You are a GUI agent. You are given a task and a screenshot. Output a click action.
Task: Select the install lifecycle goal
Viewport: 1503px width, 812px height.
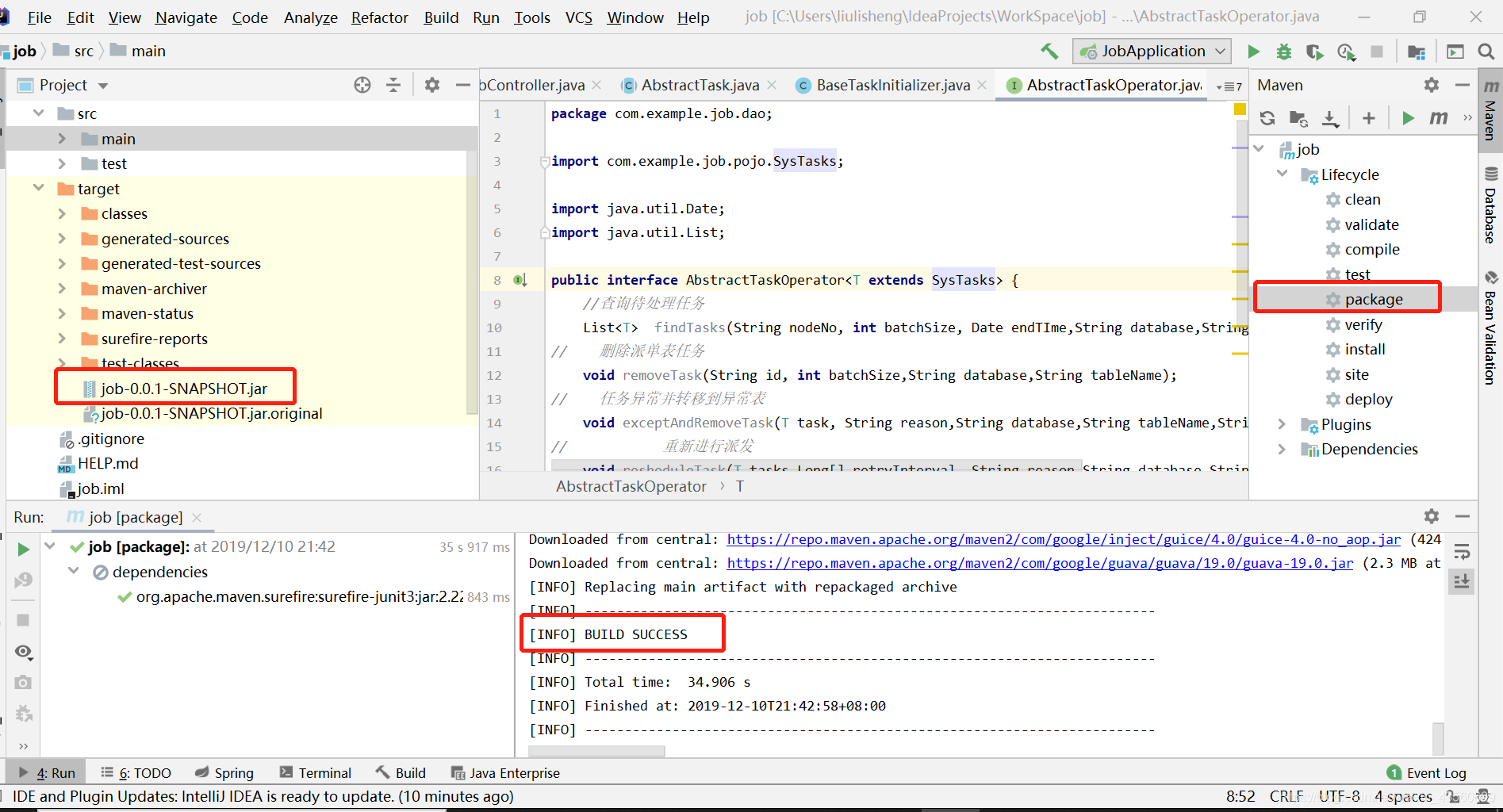click(x=1365, y=349)
